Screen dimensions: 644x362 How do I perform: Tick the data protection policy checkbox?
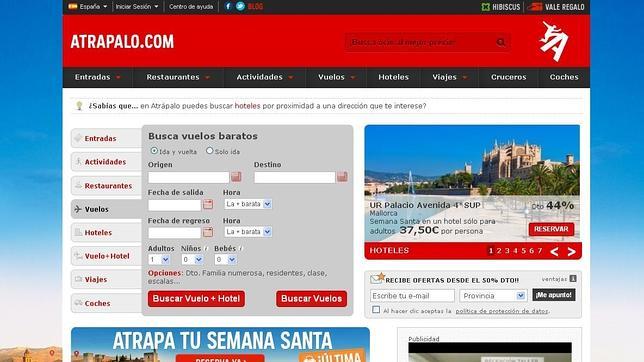pyautogui.click(x=376, y=310)
